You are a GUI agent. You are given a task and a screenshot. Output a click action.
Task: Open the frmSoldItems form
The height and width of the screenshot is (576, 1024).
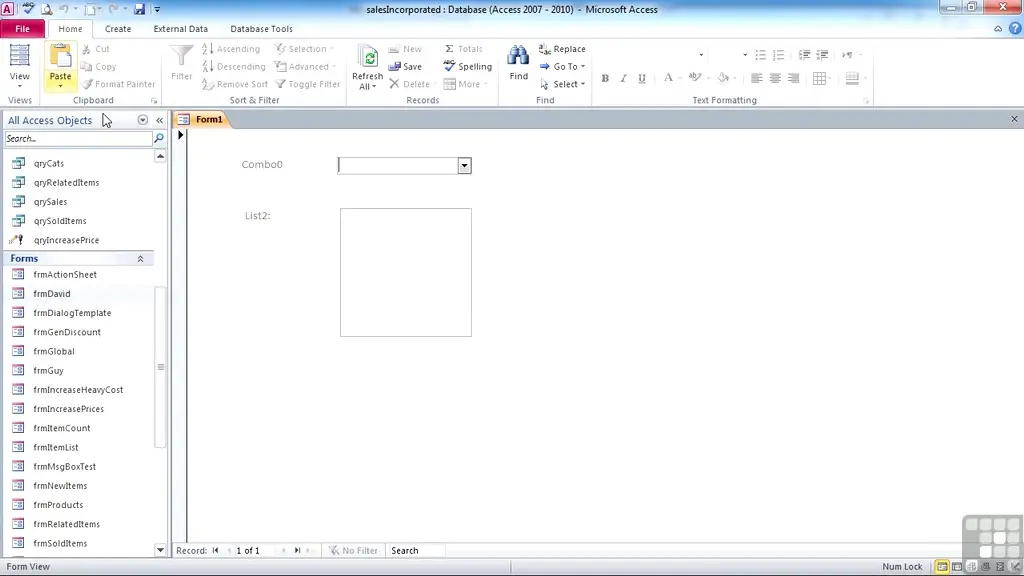[60, 543]
